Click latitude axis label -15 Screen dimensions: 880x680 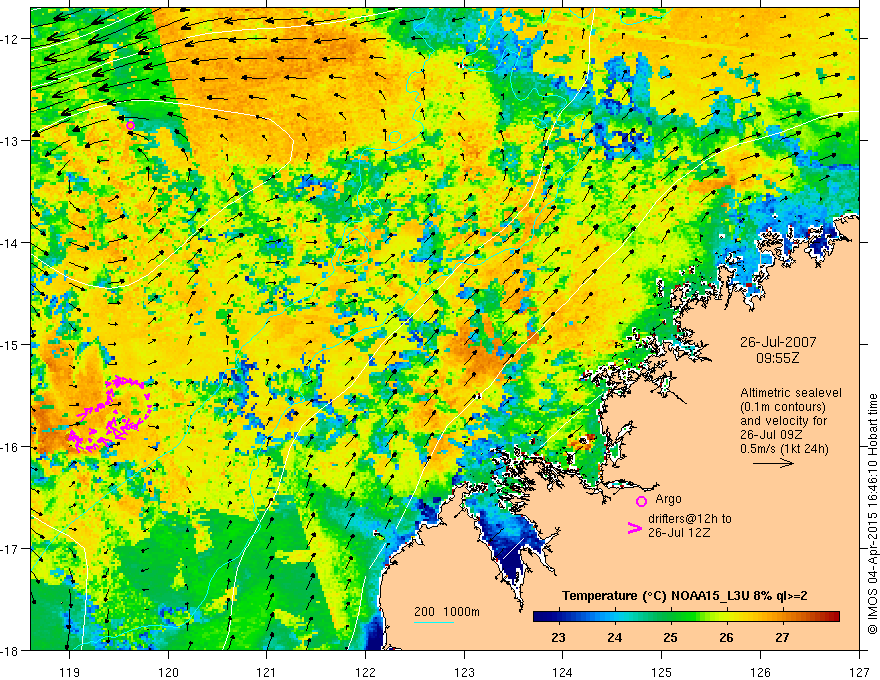11,344
